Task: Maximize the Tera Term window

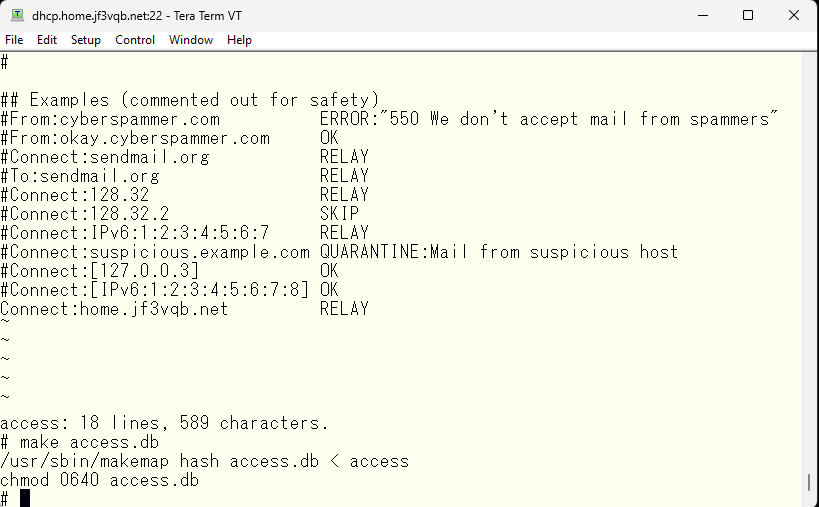Action: (x=748, y=16)
